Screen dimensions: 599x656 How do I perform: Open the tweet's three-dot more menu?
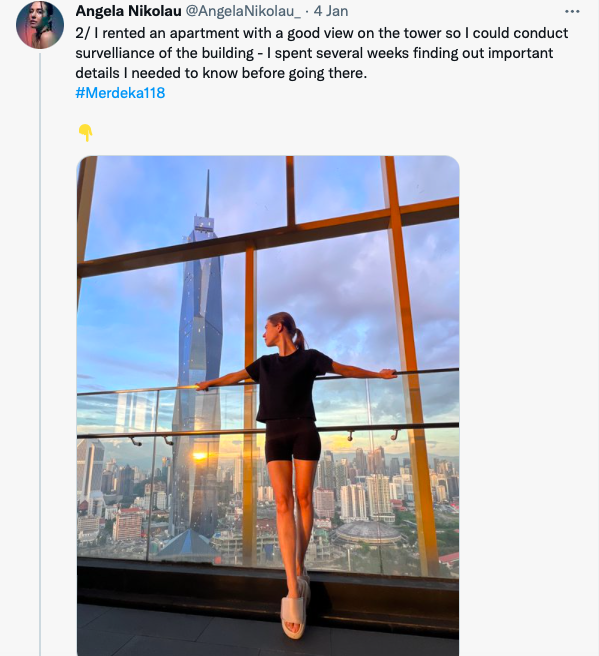572,12
